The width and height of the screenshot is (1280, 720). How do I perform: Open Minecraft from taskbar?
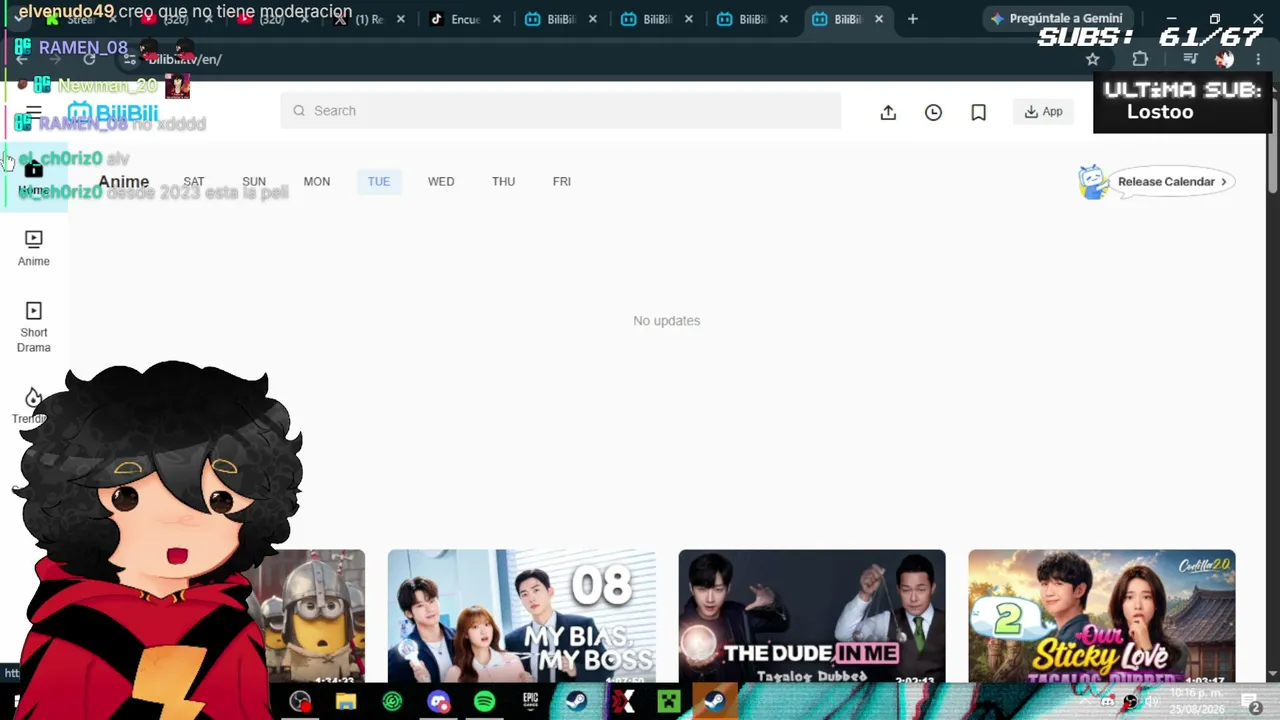(x=668, y=702)
